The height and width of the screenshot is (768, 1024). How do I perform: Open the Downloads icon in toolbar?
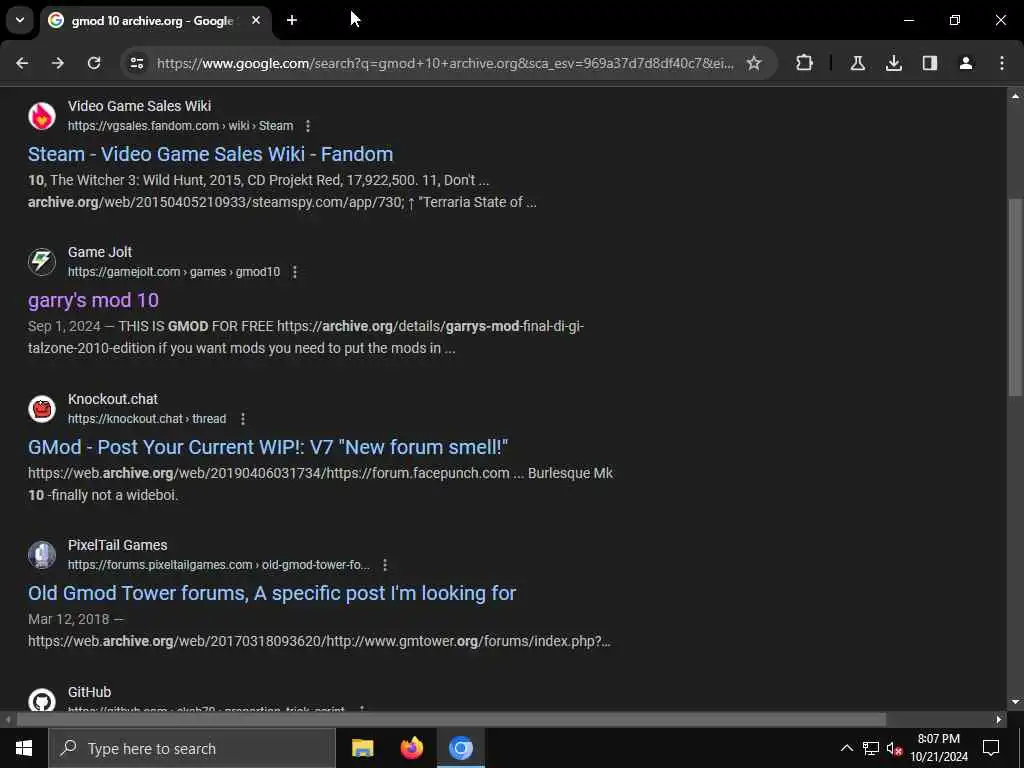(x=893, y=63)
